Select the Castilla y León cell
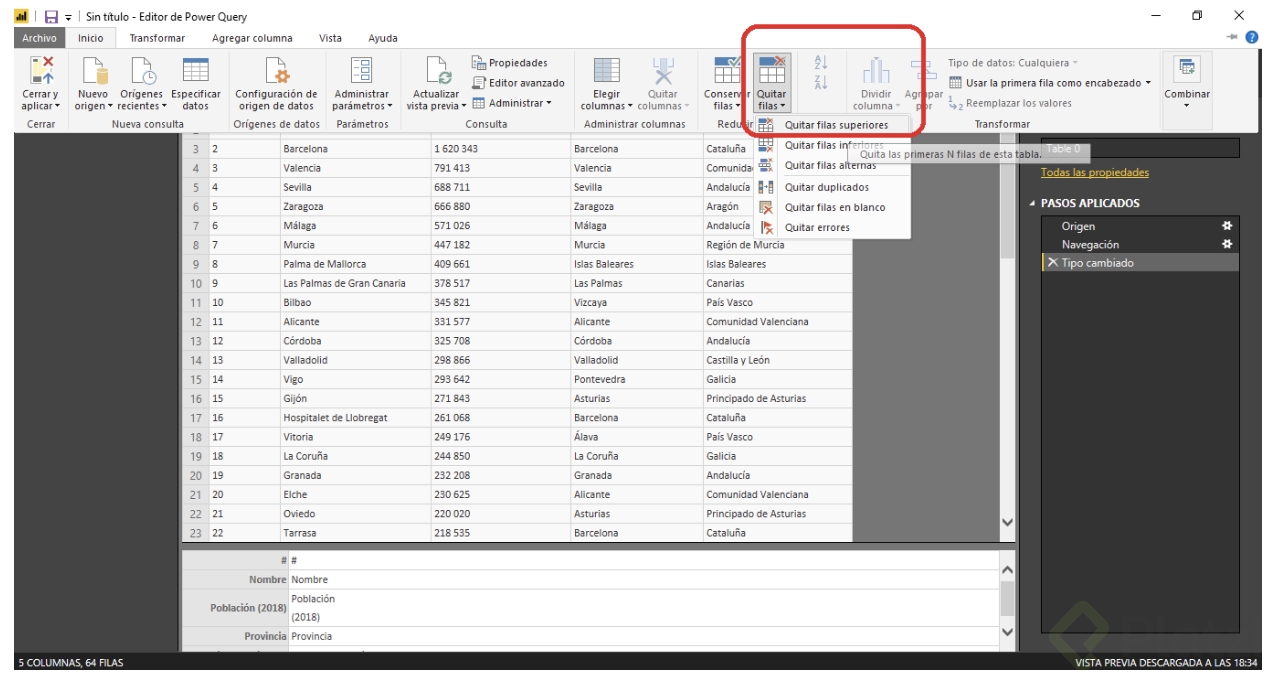The width and height of the screenshot is (1274, 678). point(777,360)
